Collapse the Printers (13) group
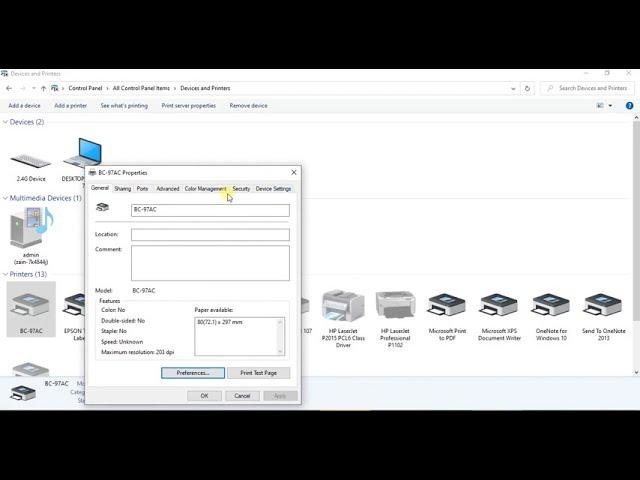The width and height of the screenshot is (640, 480). tap(5, 274)
